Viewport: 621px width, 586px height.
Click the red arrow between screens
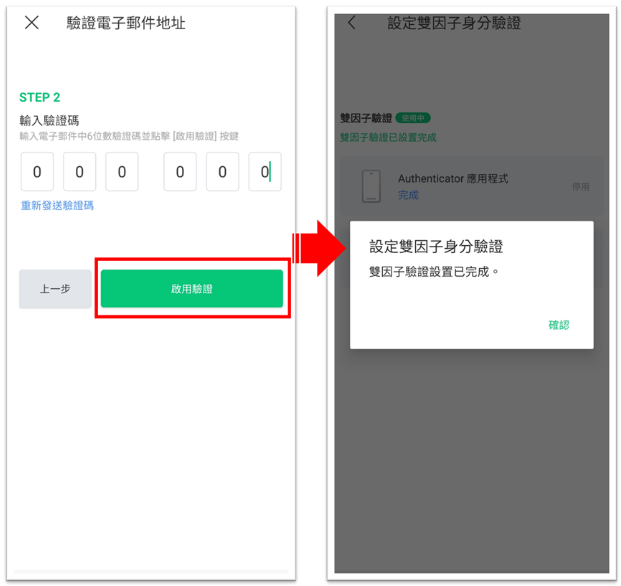[x=319, y=248]
